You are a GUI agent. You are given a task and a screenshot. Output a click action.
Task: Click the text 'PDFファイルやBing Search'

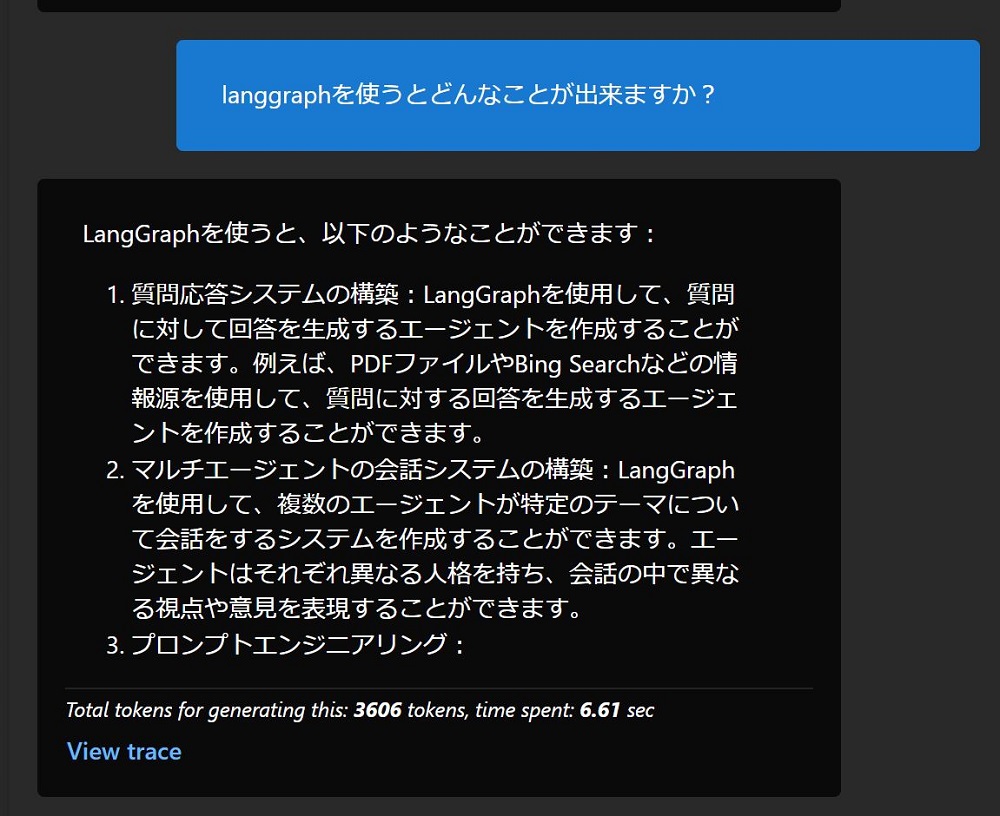(494, 363)
